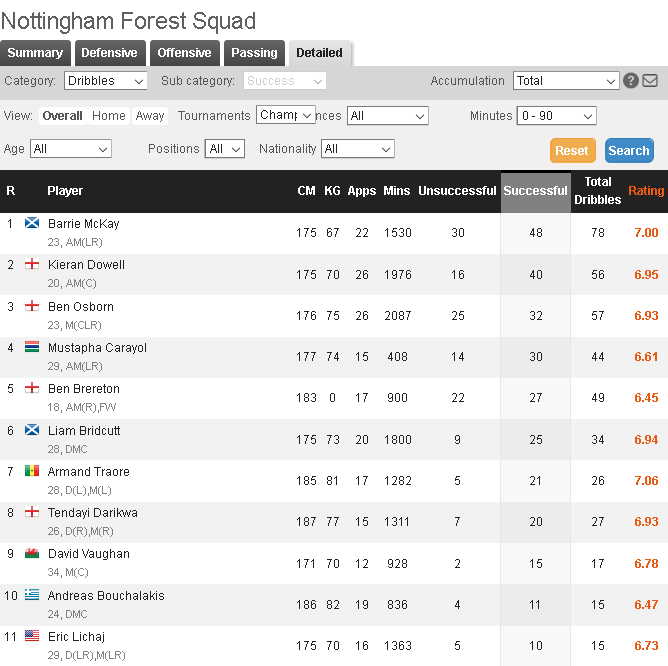Click Andreas Bouchalakis's Greece flag icon
The height and width of the screenshot is (666, 668).
[32, 596]
